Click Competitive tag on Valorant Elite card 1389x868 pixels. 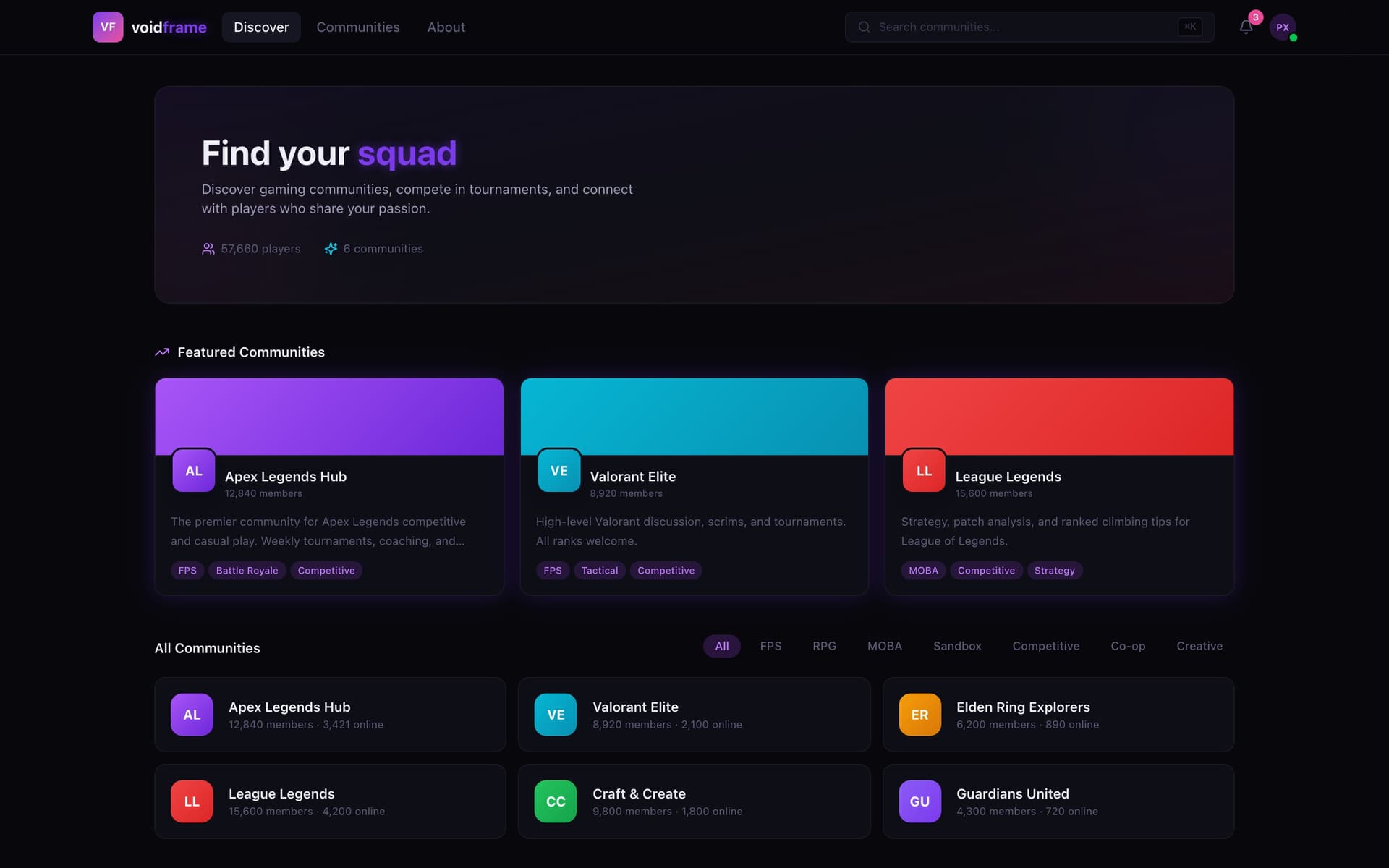point(666,571)
